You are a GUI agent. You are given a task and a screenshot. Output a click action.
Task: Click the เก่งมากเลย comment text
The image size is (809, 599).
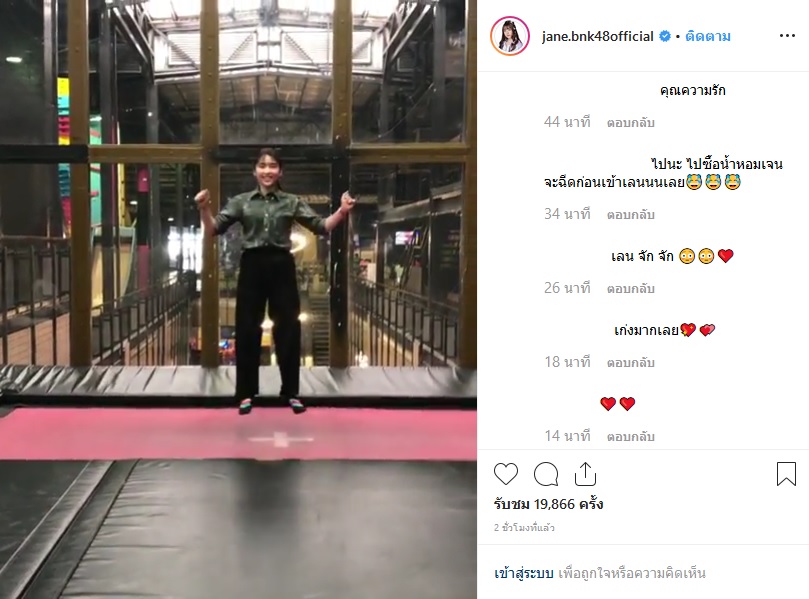[646, 330]
